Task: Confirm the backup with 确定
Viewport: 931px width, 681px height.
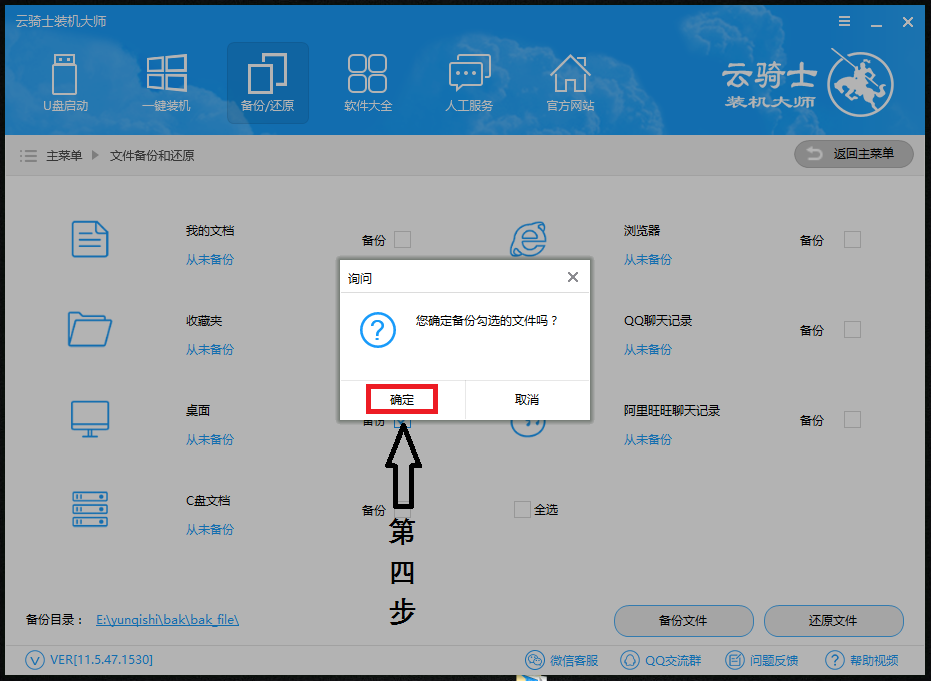Action: click(402, 400)
